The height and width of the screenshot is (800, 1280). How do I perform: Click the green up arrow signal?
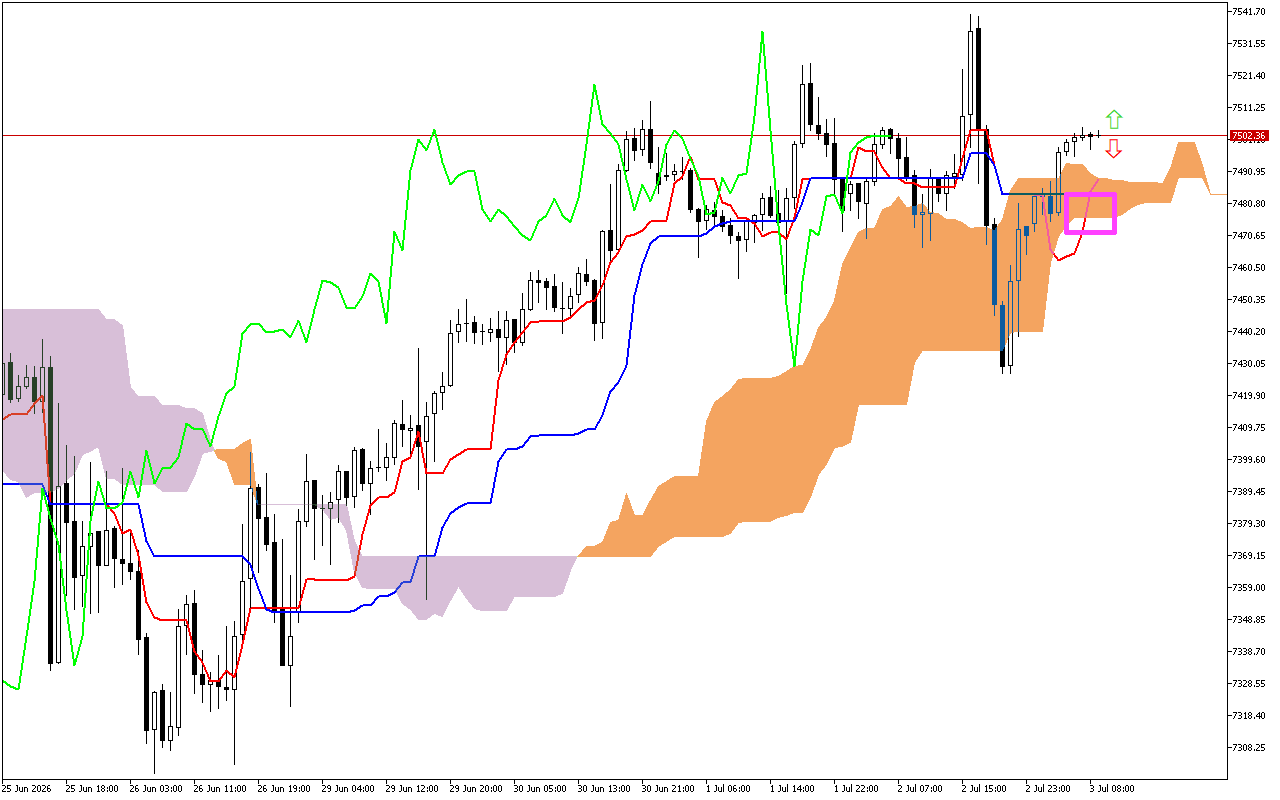tap(1114, 120)
